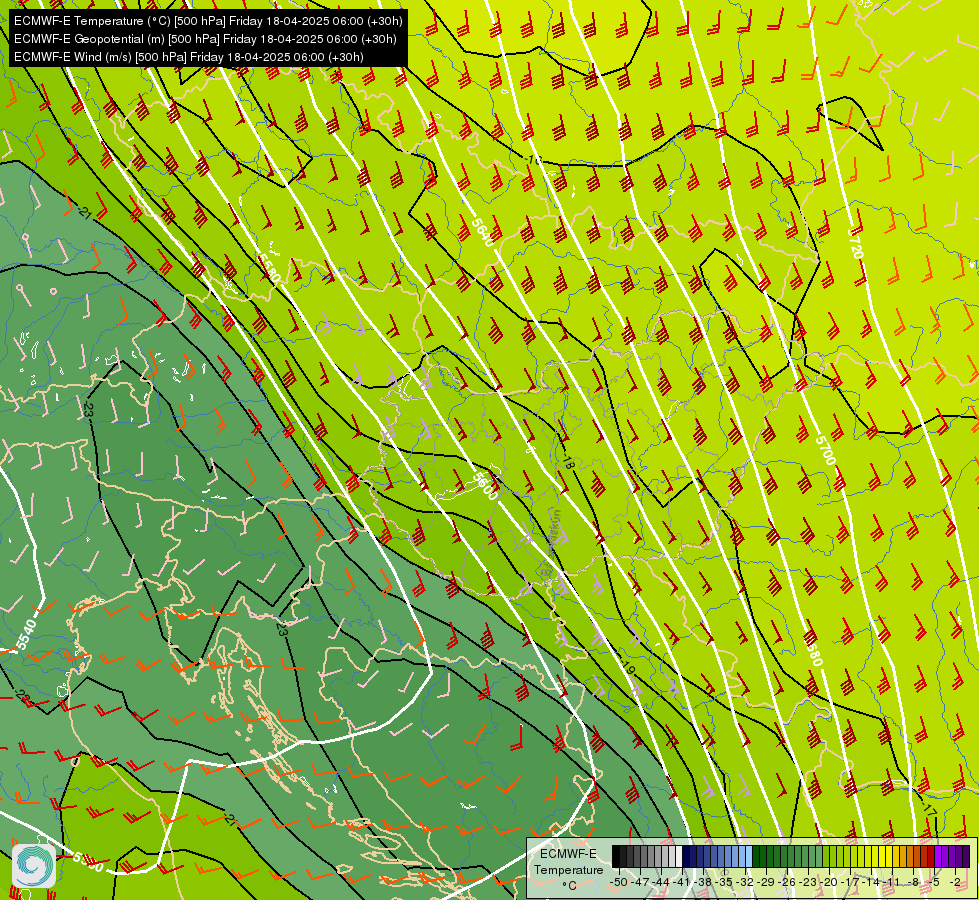Click the 5600 geopotential contour label
Viewport: 979px width, 900px height.
pyautogui.click(x=485, y=486)
